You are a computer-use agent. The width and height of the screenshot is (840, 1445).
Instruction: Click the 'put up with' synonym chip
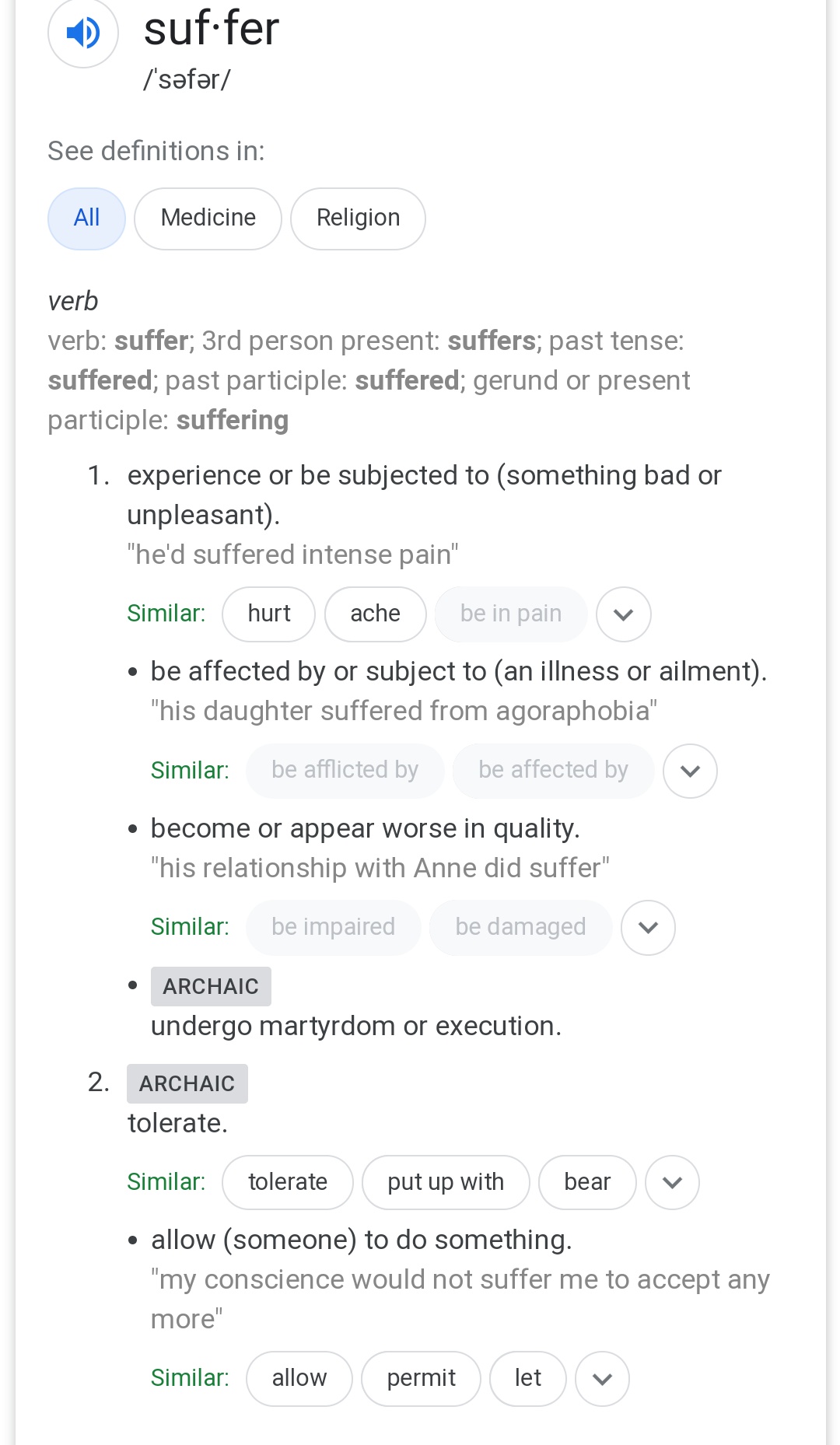(446, 1182)
